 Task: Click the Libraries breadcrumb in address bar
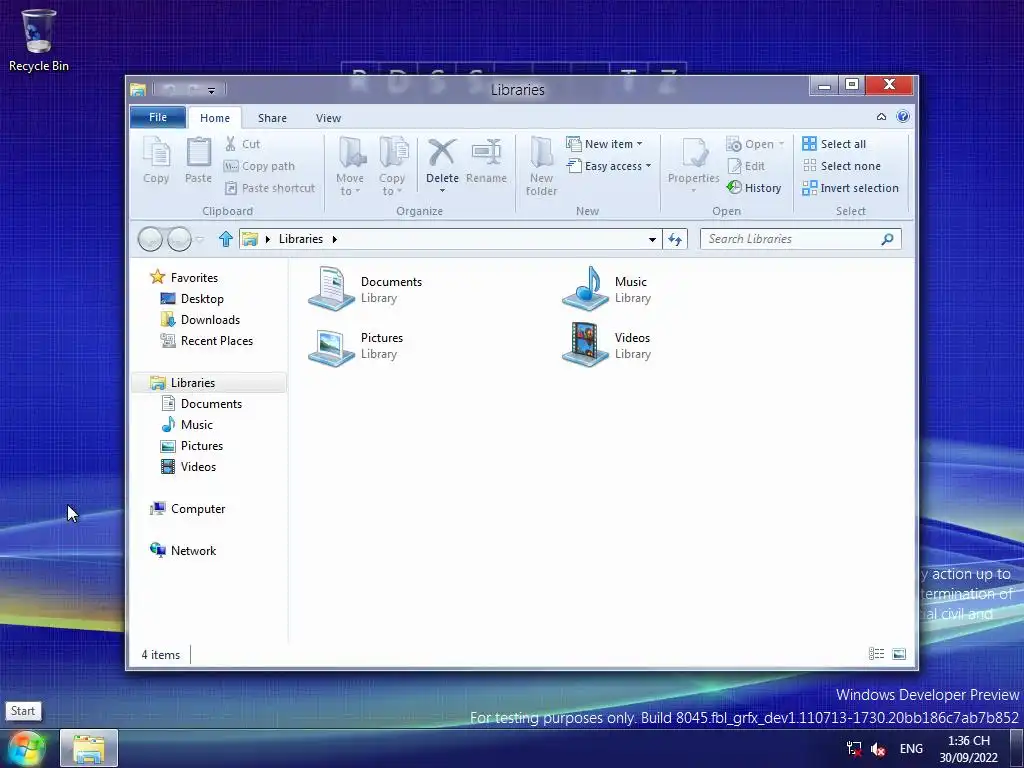pos(300,239)
